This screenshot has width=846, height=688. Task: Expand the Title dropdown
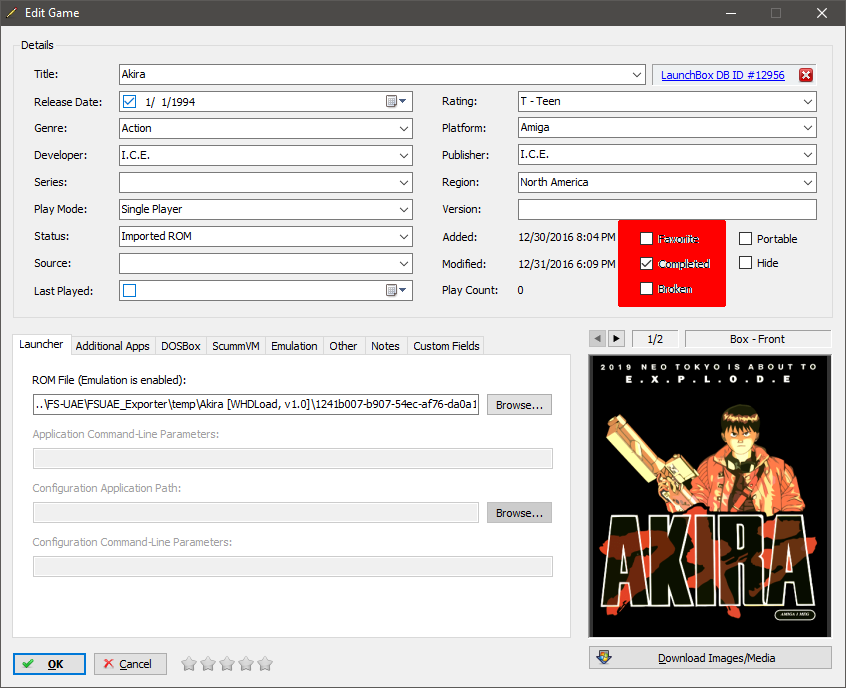pos(637,74)
